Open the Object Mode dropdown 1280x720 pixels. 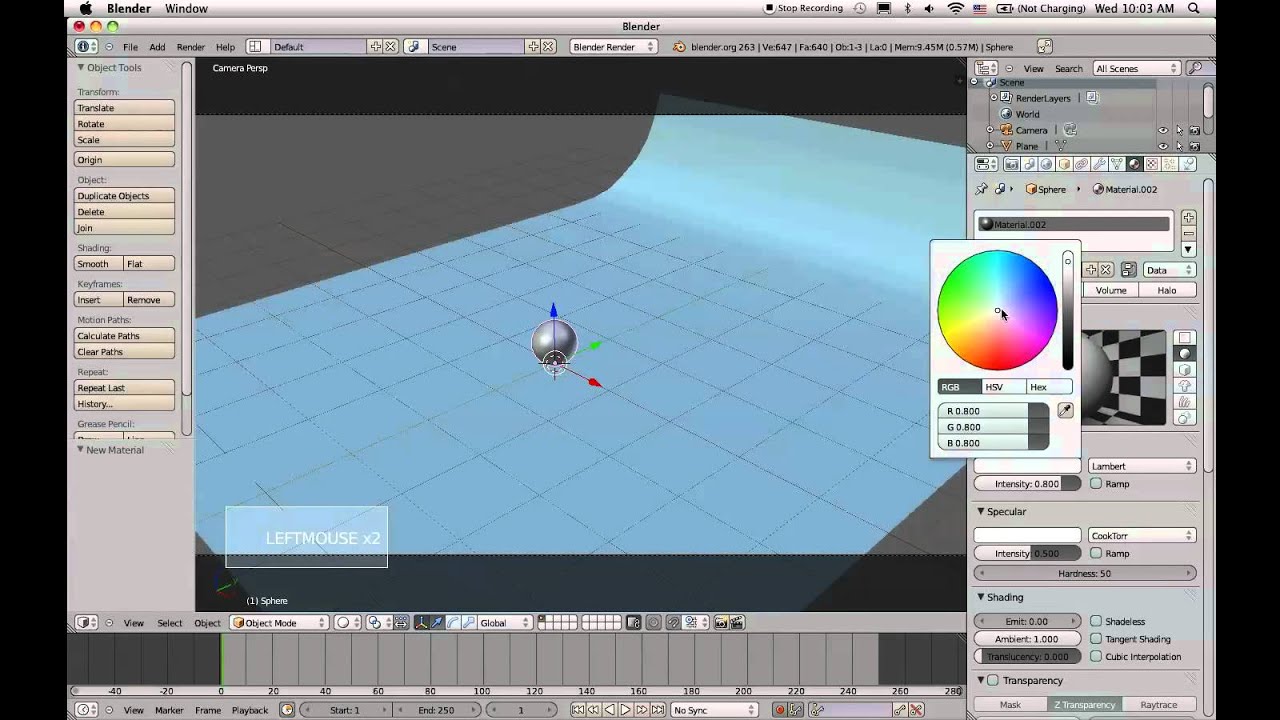pos(279,623)
